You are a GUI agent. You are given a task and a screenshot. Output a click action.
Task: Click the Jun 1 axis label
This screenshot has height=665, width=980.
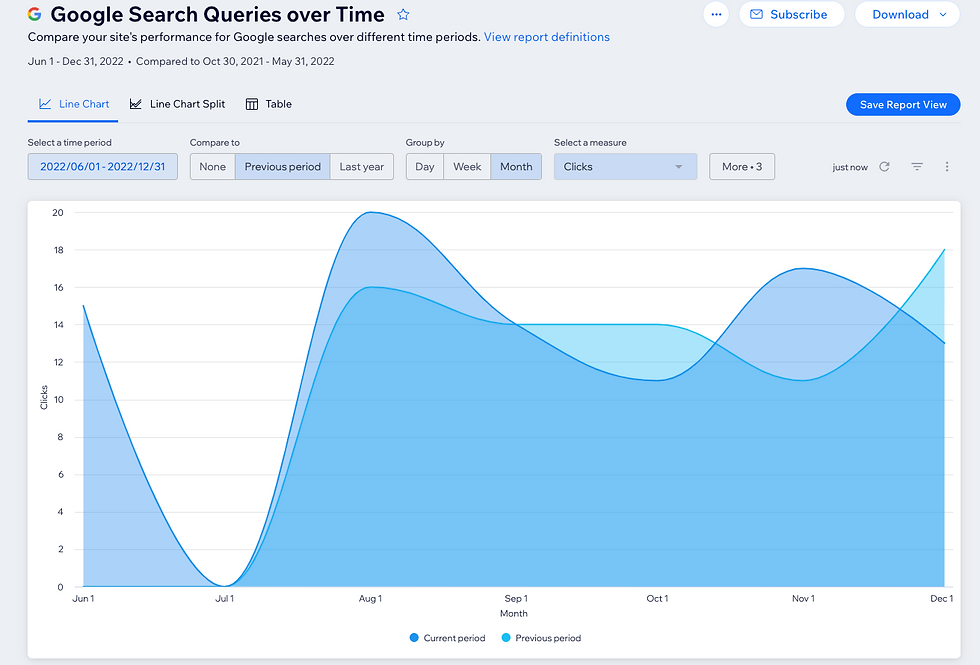point(83,598)
